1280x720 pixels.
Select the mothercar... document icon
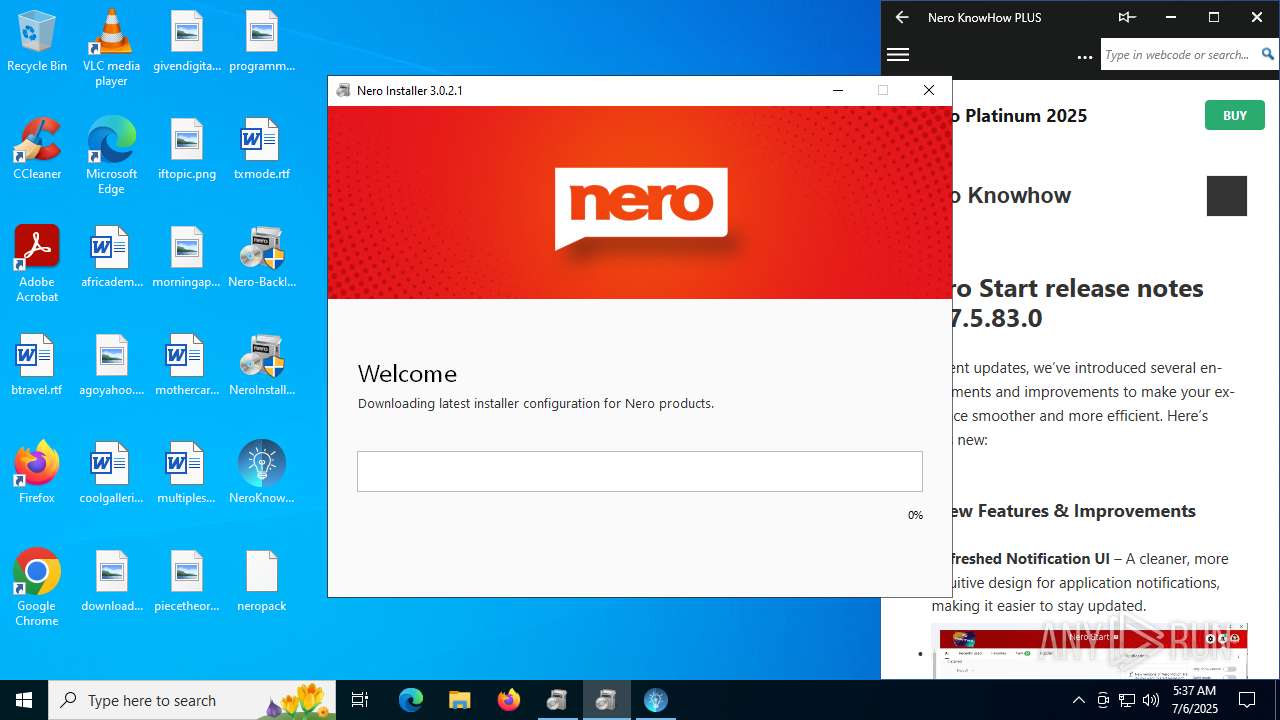tap(187, 365)
